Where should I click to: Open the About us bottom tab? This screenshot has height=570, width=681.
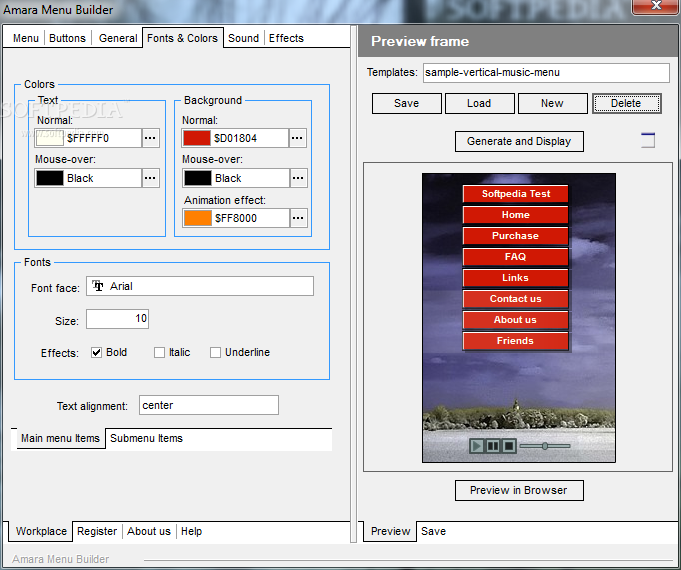(149, 531)
